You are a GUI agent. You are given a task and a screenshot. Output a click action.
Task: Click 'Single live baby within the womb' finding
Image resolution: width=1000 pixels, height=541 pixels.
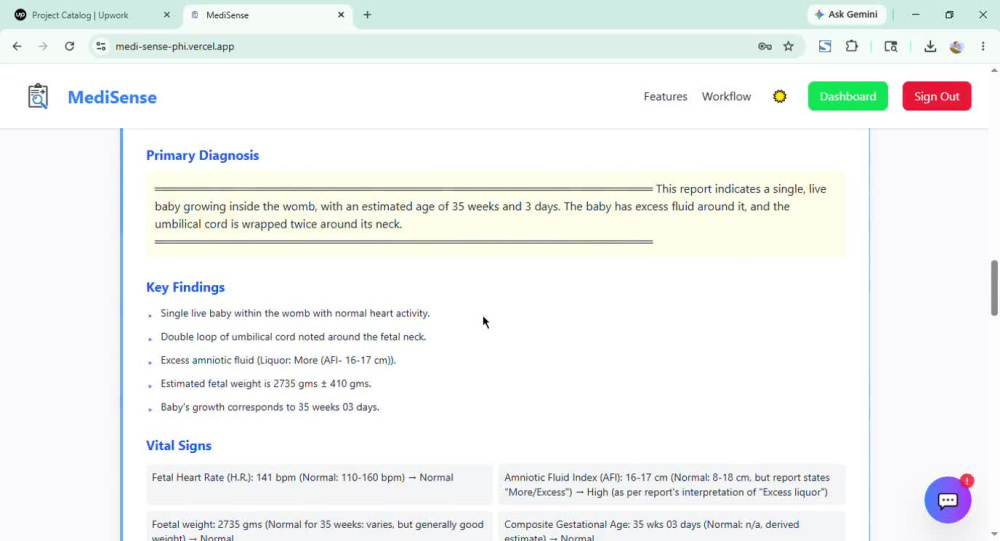(295, 313)
